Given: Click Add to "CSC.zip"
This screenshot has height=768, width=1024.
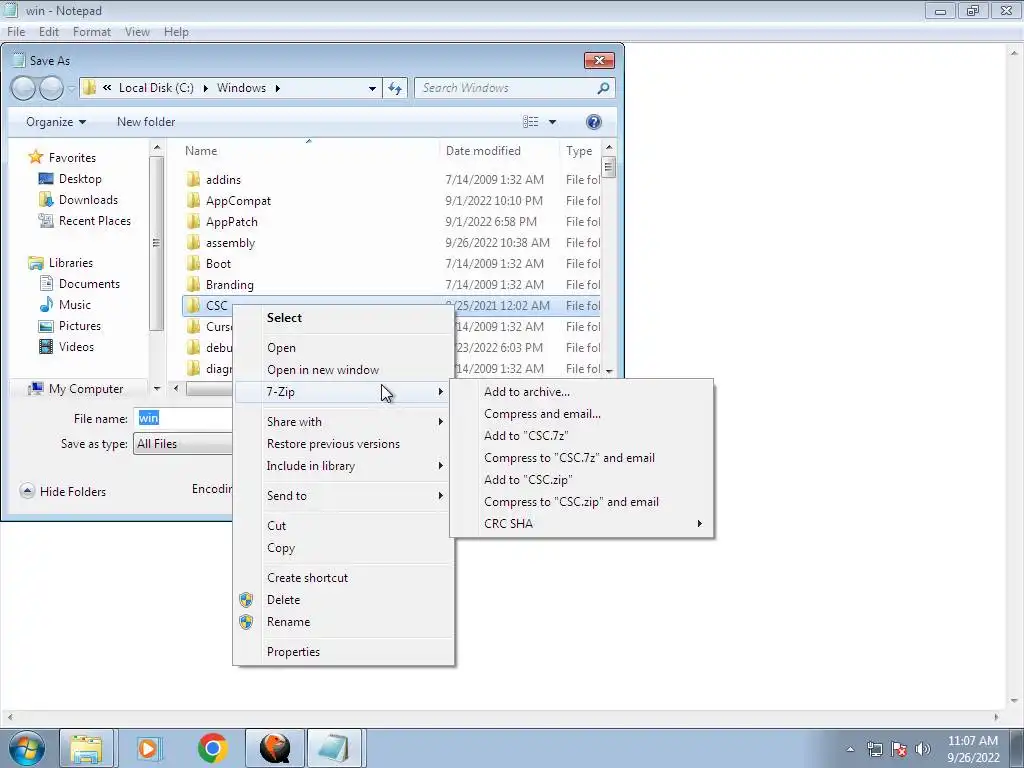Looking at the screenshot, I should [582, 480].
